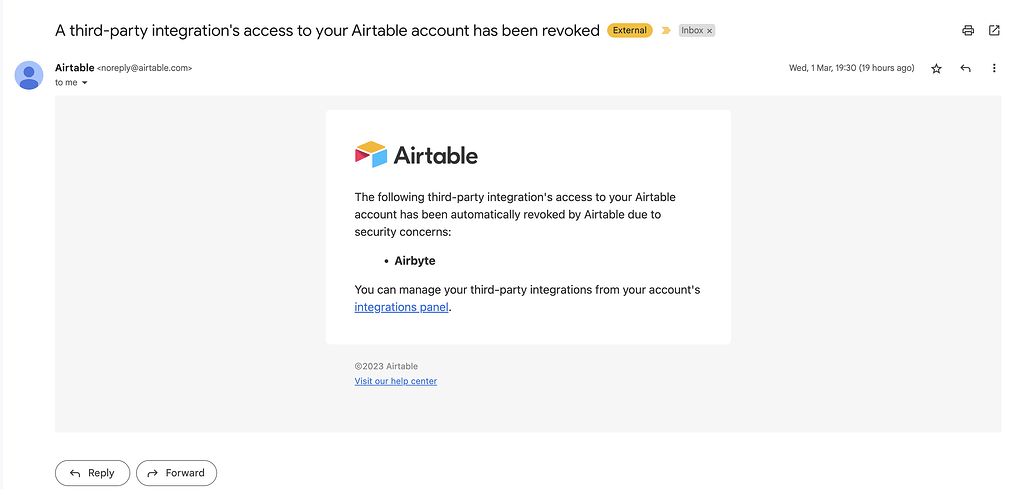
Task: Open the three-dot More options menu
Action: (994, 68)
